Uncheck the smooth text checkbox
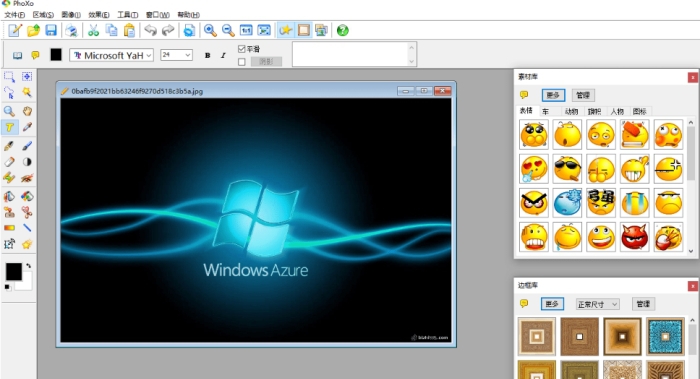The image size is (700, 379). (x=242, y=49)
